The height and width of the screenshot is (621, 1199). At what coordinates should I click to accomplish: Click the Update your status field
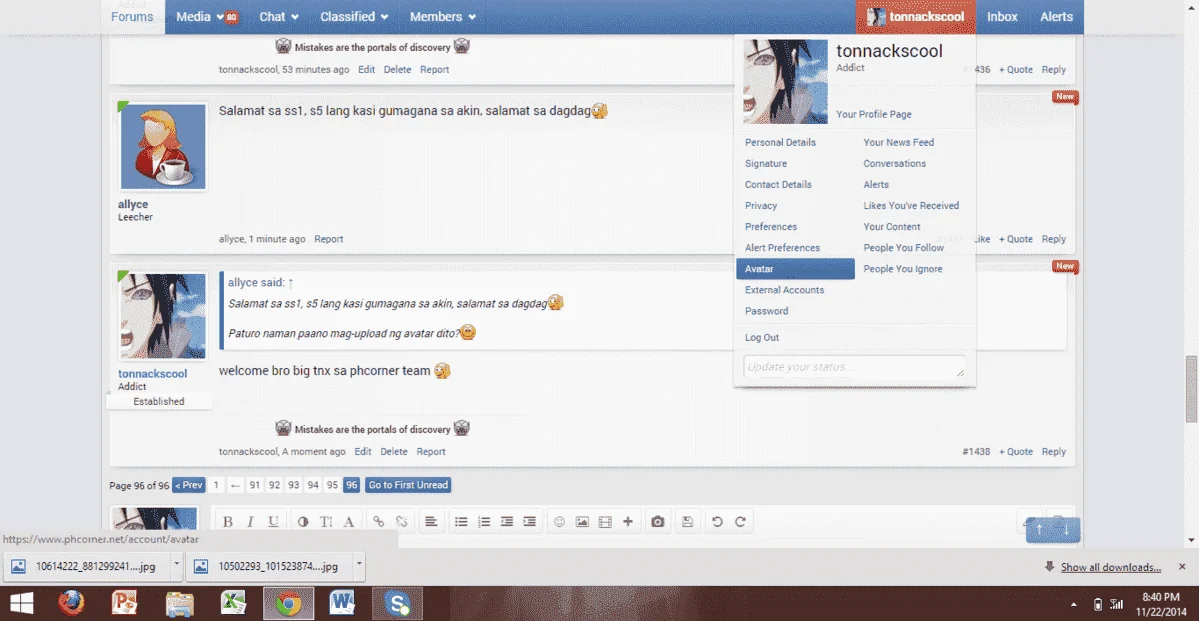[854, 366]
